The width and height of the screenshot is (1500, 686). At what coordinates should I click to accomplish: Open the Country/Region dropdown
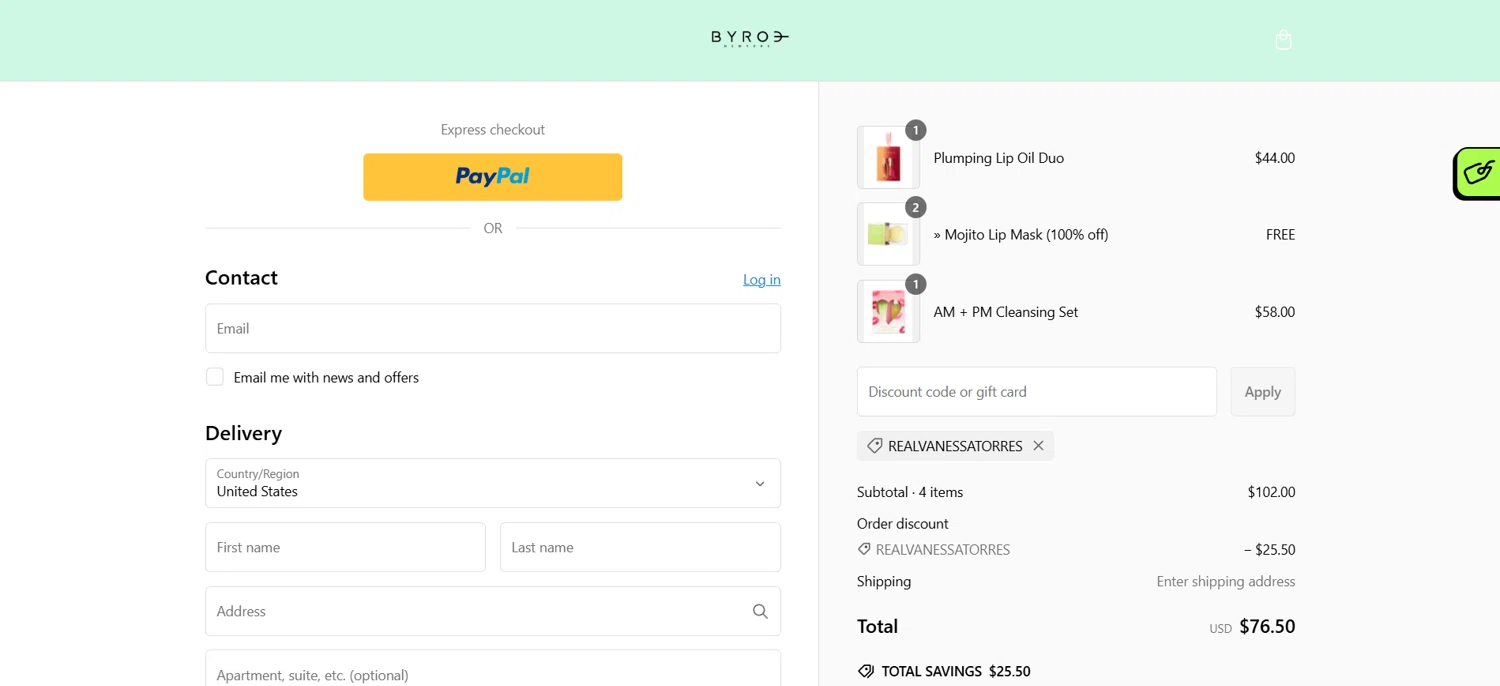(493, 483)
